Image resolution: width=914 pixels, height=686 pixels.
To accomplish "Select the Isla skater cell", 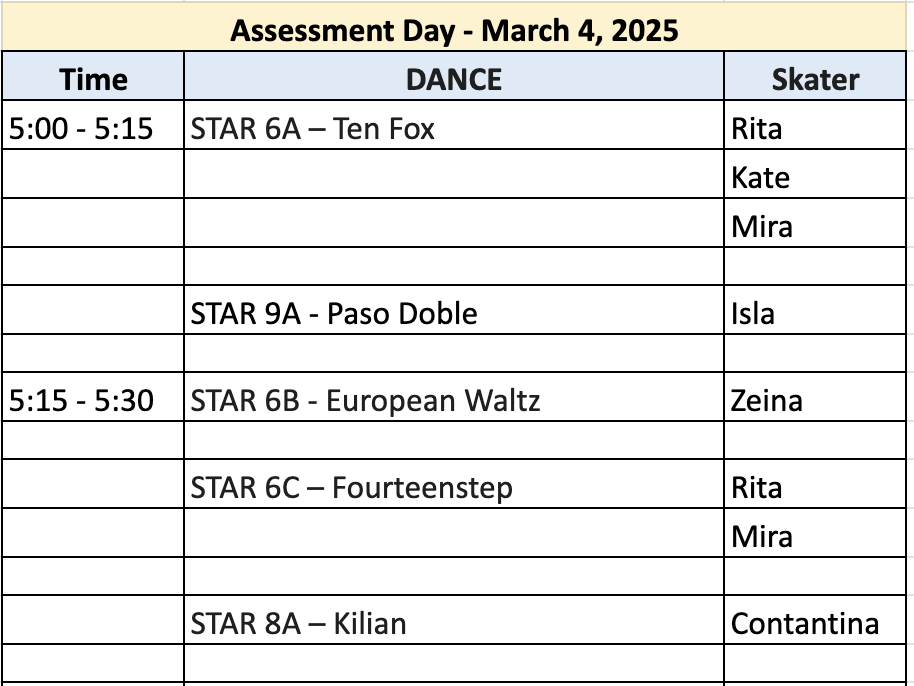I will (x=815, y=309).
